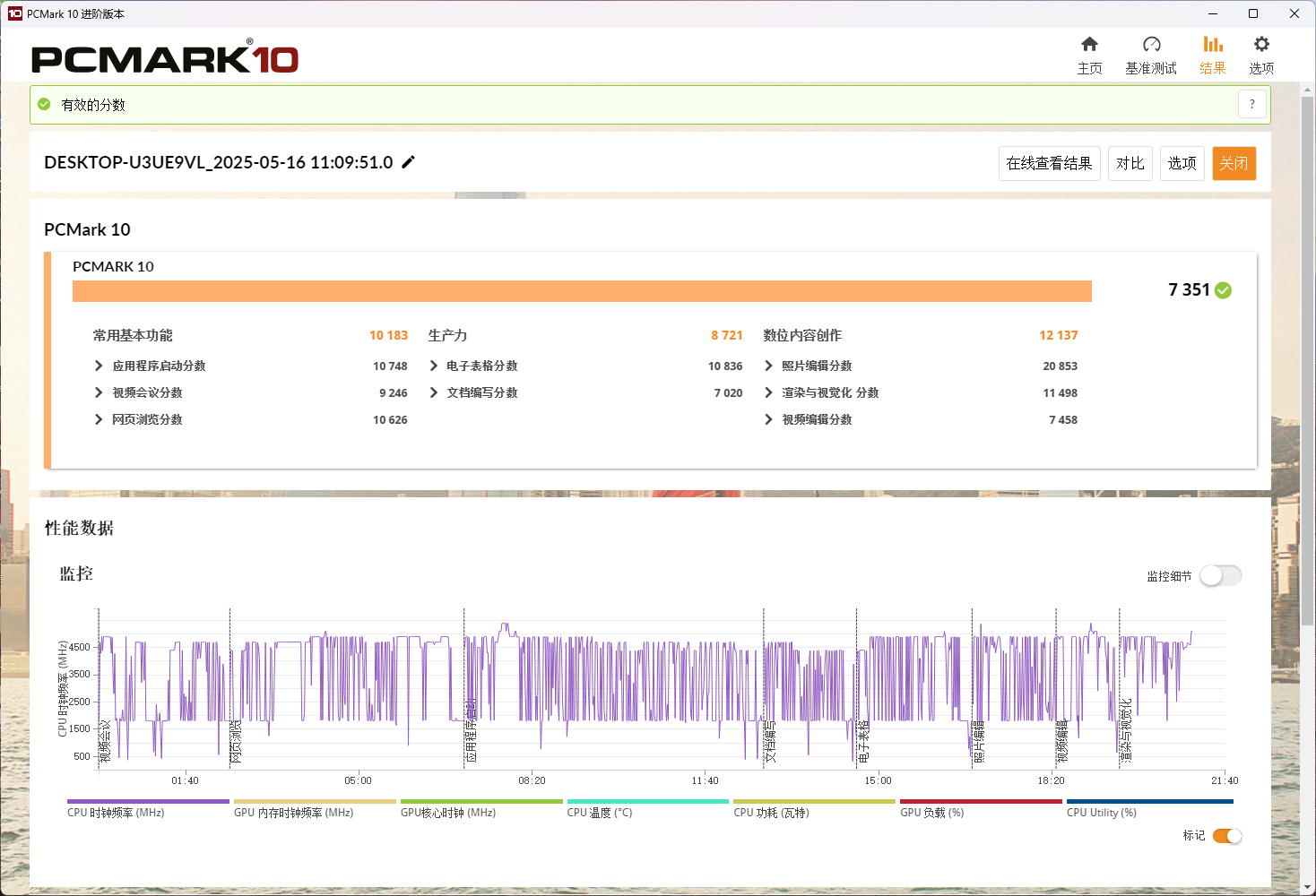Click the 数位内容创作 score 12 137
Image resolution: width=1316 pixels, height=896 pixels.
1059,335
